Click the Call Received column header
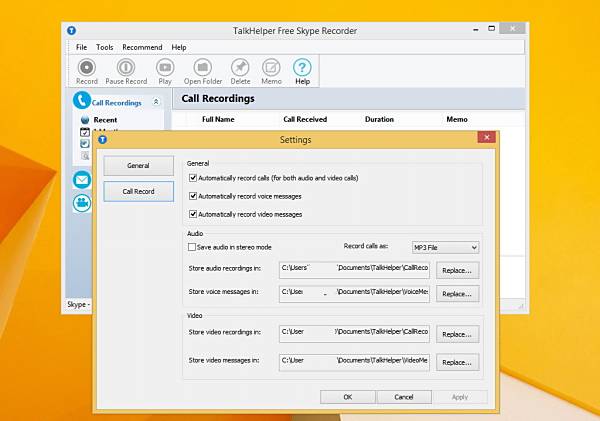The image size is (600, 421). point(305,119)
